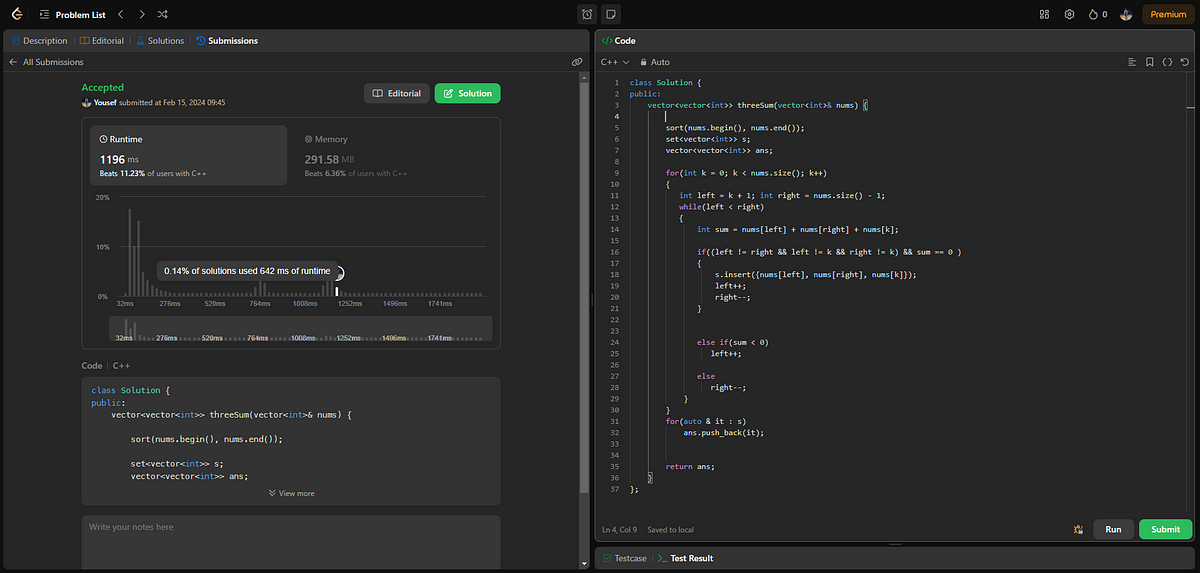Click the runtime distribution mini-range overview
The image size is (1200, 573).
pos(300,329)
